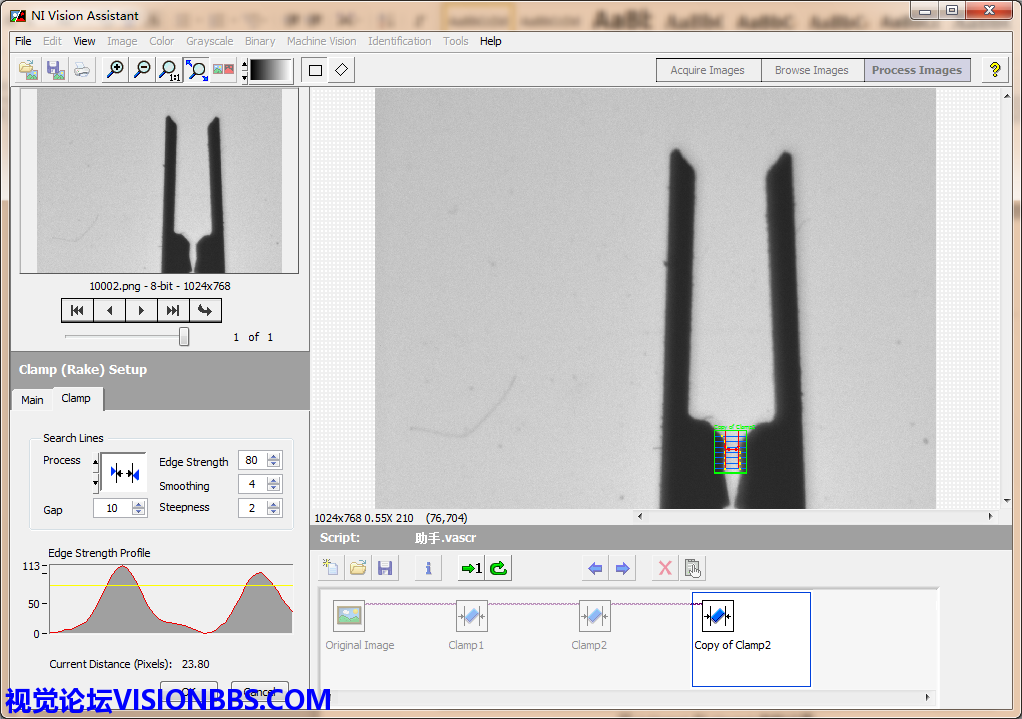Click the Zoom In magnifier icon
Viewport: 1022px width, 719px height.
pos(116,70)
